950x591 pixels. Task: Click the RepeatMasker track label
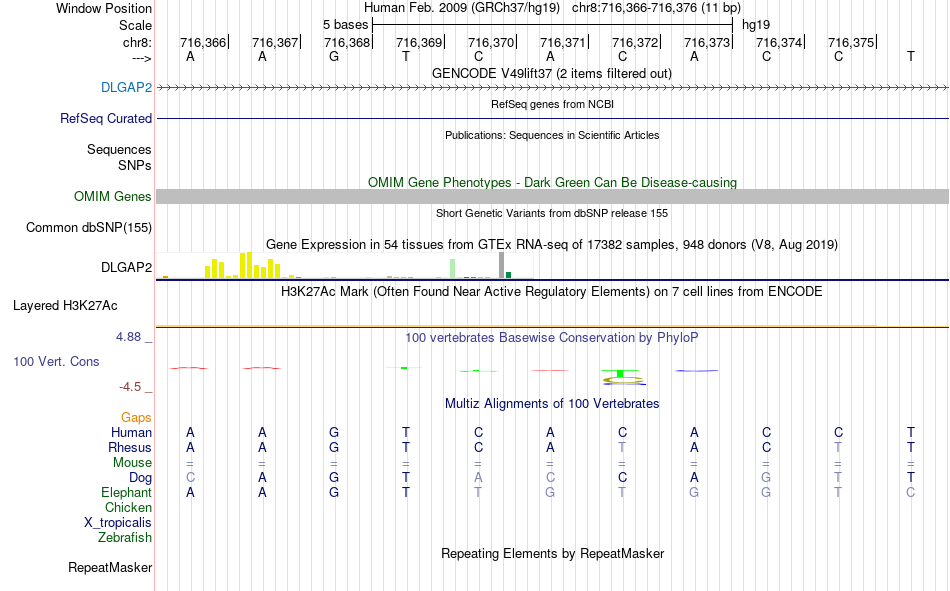(x=110, y=567)
